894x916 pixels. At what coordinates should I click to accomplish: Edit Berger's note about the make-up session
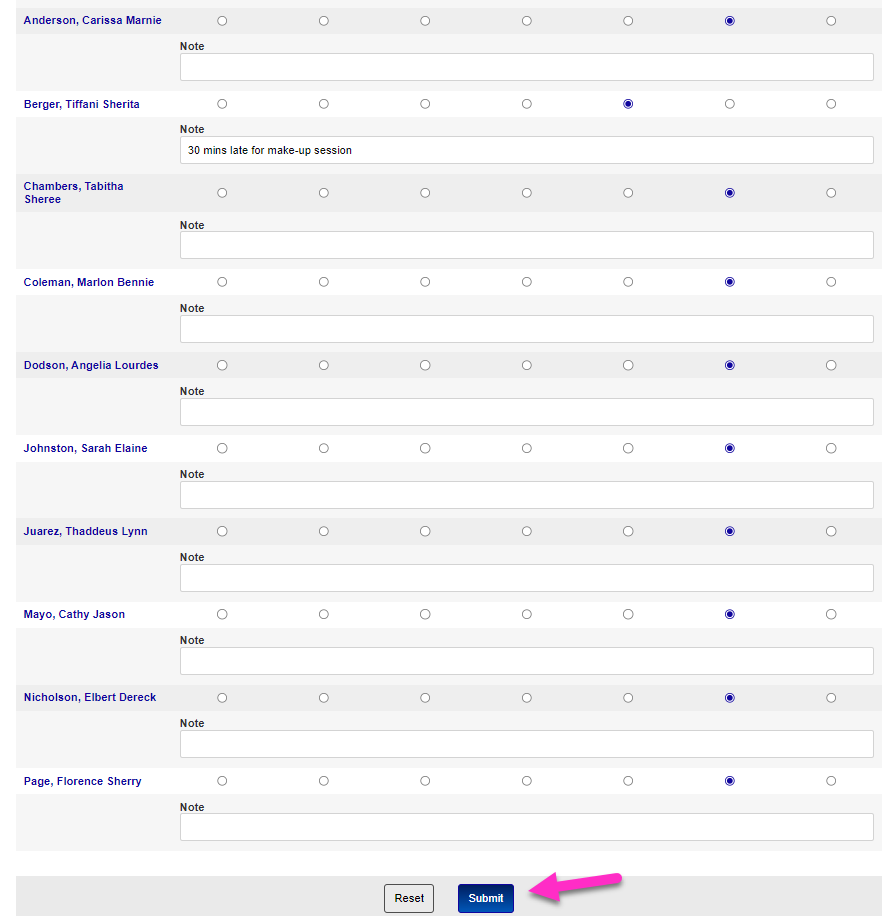point(526,150)
